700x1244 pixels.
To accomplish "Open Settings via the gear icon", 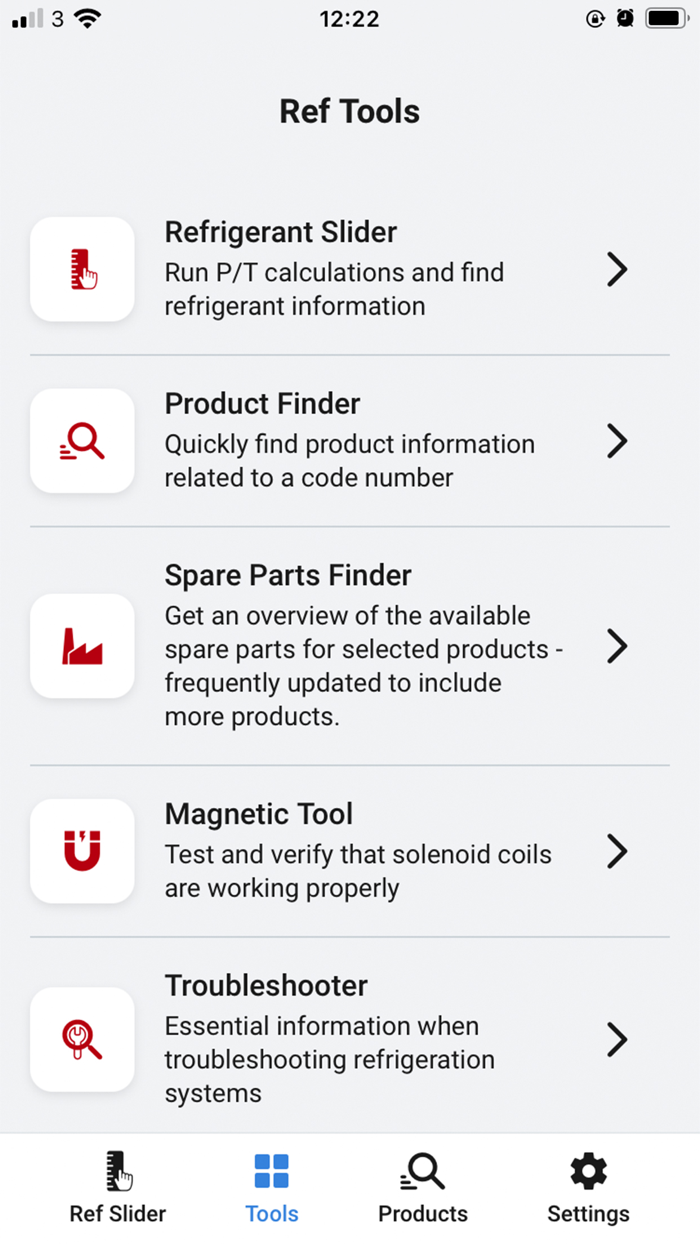I will tap(587, 1172).
